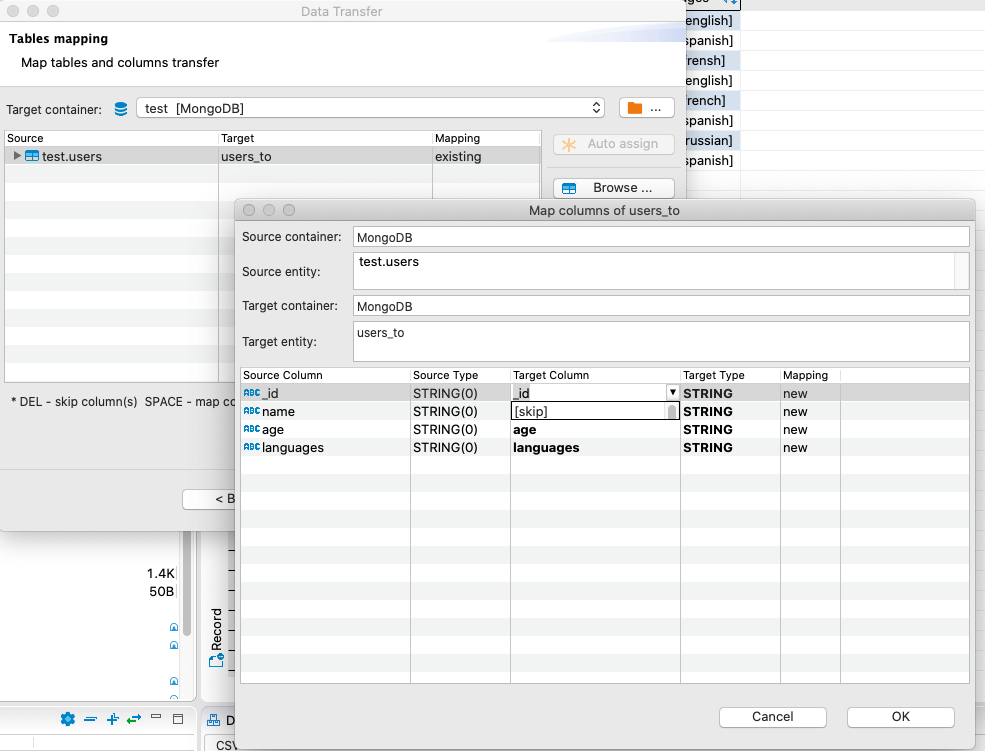
Task: Click the link with editor arrows icon
Action: click(134, 719)
